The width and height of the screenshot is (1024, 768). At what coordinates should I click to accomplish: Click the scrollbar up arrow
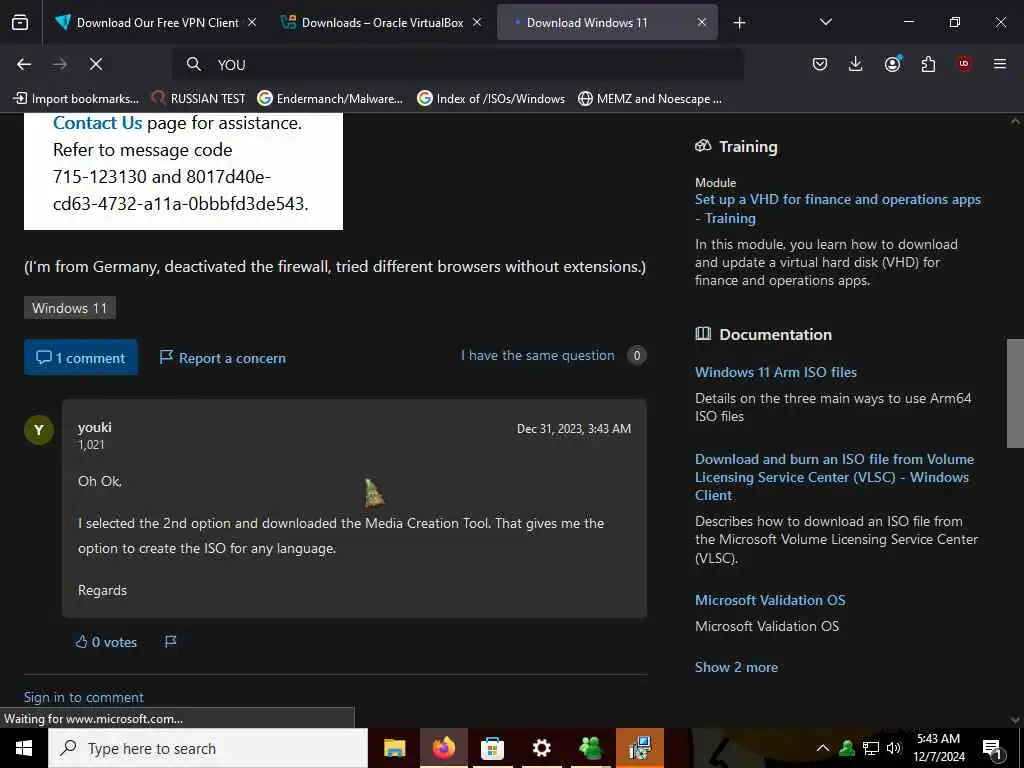(1015, 121)
